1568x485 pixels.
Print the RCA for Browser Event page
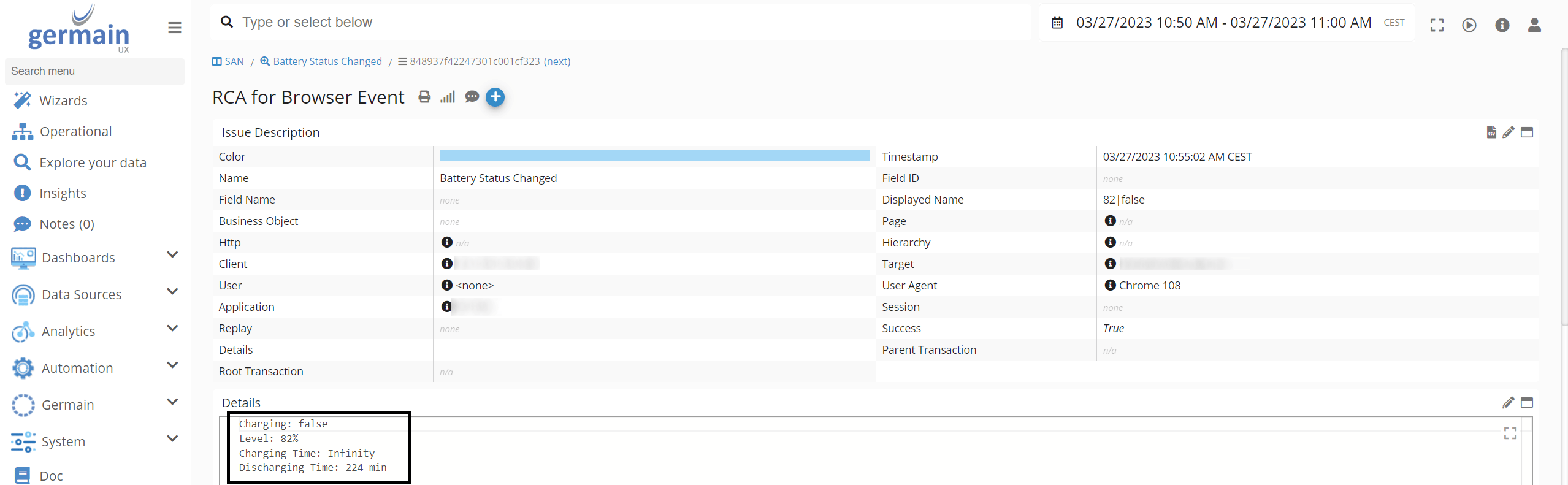pos(424,97)
